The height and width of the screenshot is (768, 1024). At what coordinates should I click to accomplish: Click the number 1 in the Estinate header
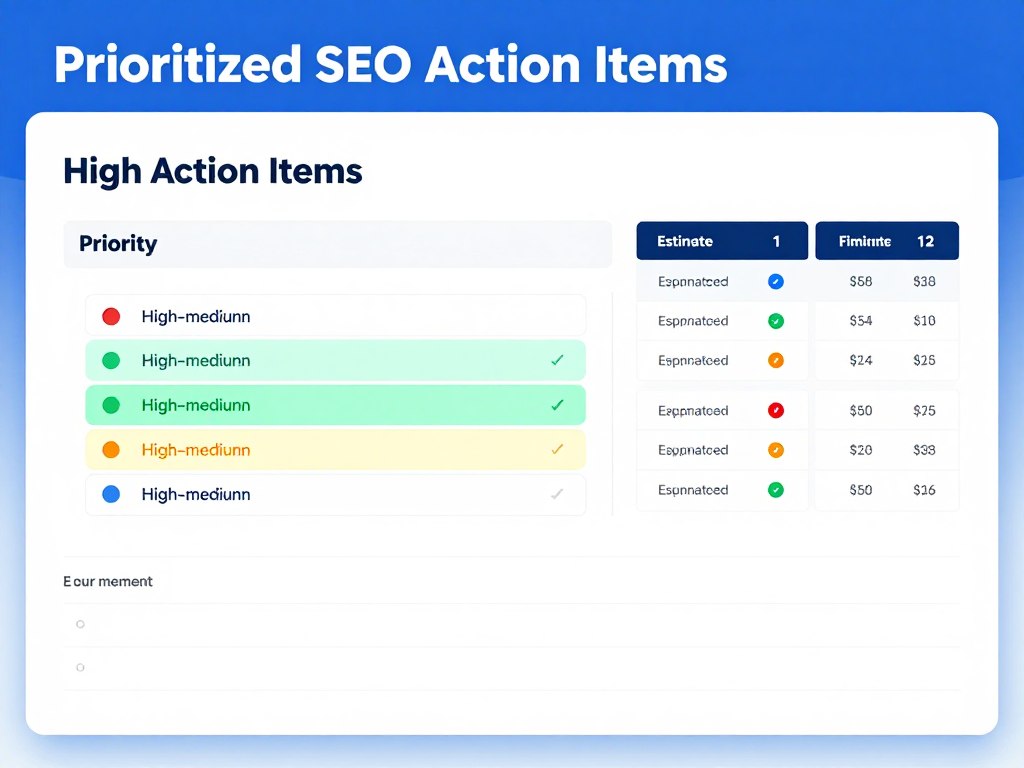tap(776, 242)
